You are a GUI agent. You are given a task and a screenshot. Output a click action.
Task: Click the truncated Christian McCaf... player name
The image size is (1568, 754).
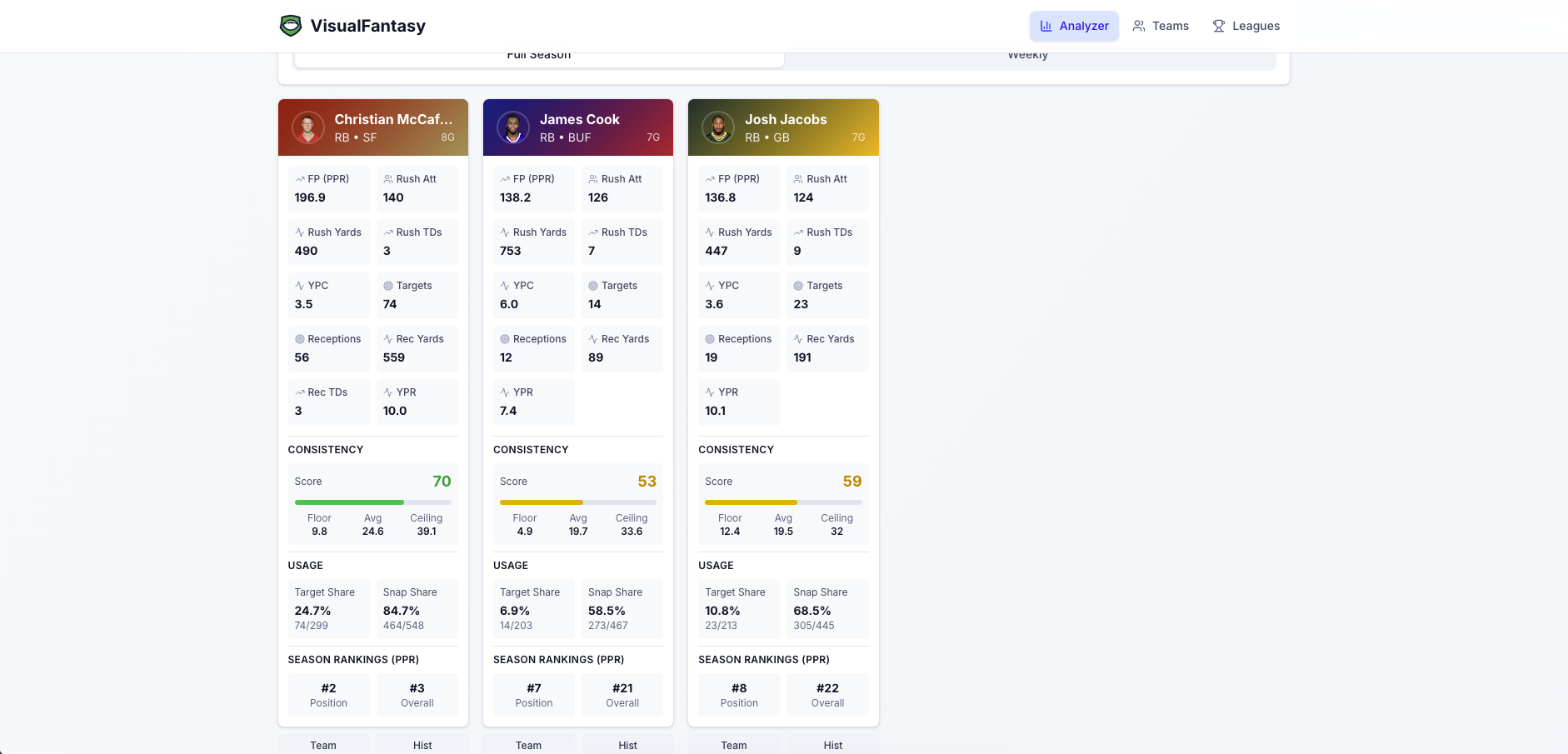pyautogui.click(x=393, y=119)
